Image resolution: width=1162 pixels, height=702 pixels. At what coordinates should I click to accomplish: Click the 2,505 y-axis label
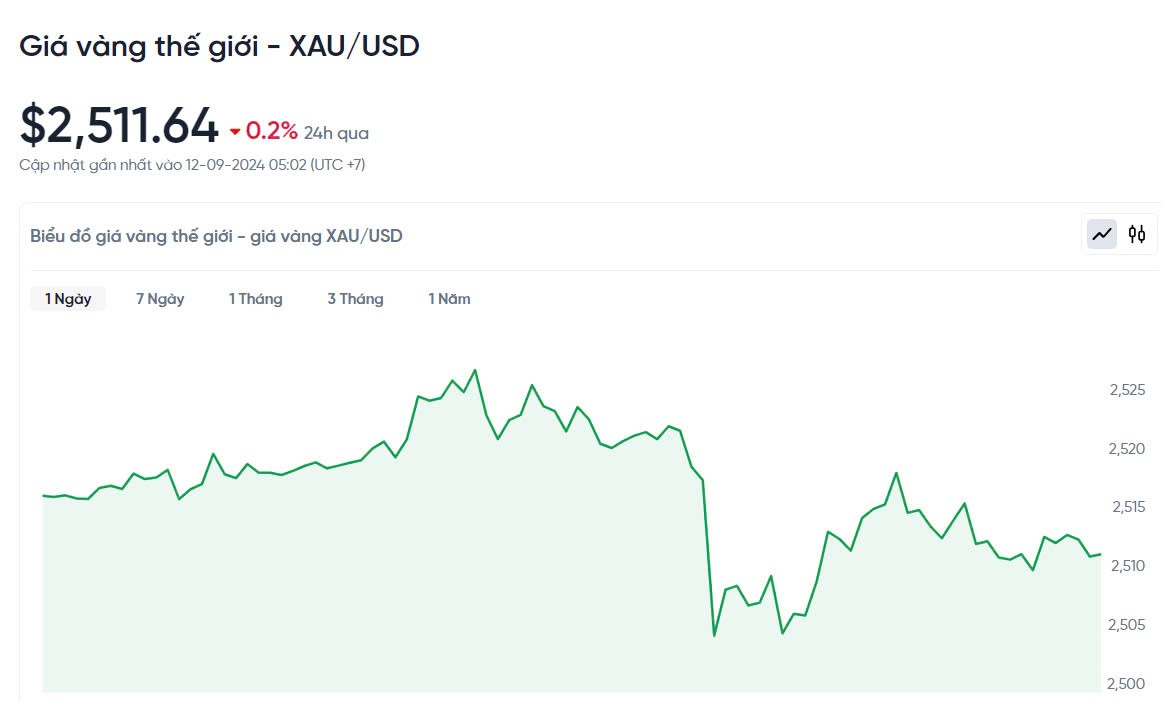tap(1127, 626)
